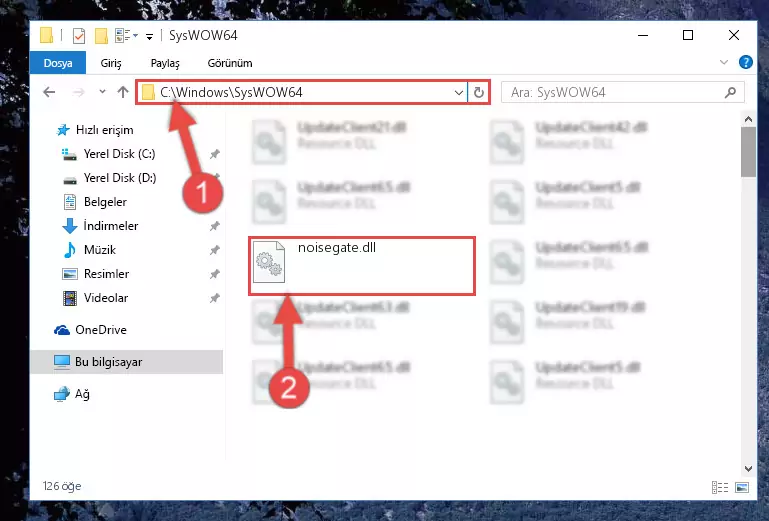Switch to the Giriş ribbon tab
The width and height of the screenshot is (769, 521).
tap(111, 63)
